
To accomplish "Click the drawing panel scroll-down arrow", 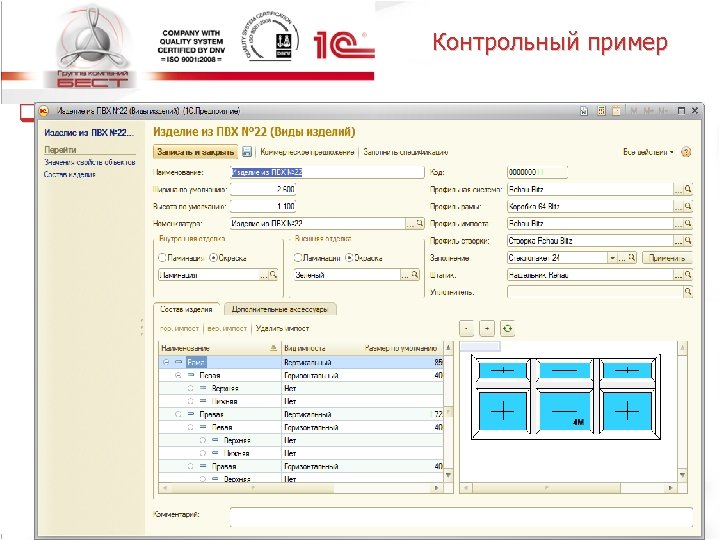I will pyautogui.click(x=682, y=475).
